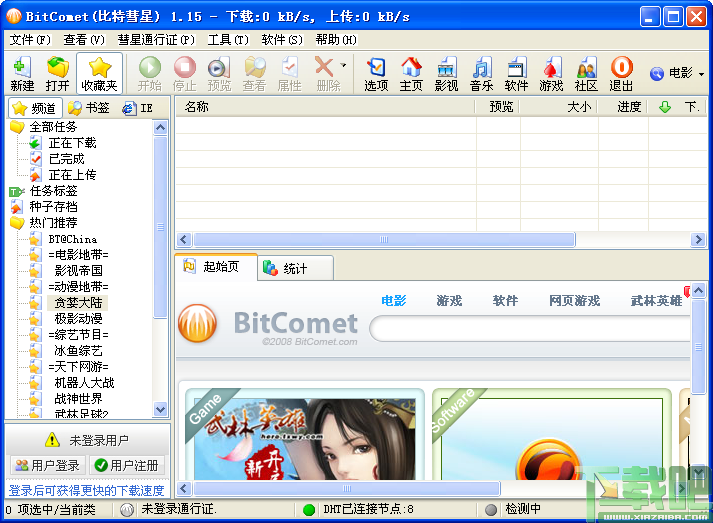Click the 游戏 category link on start page
The height and width of the screenshot is (523, 713).
(x=449, y=301)
